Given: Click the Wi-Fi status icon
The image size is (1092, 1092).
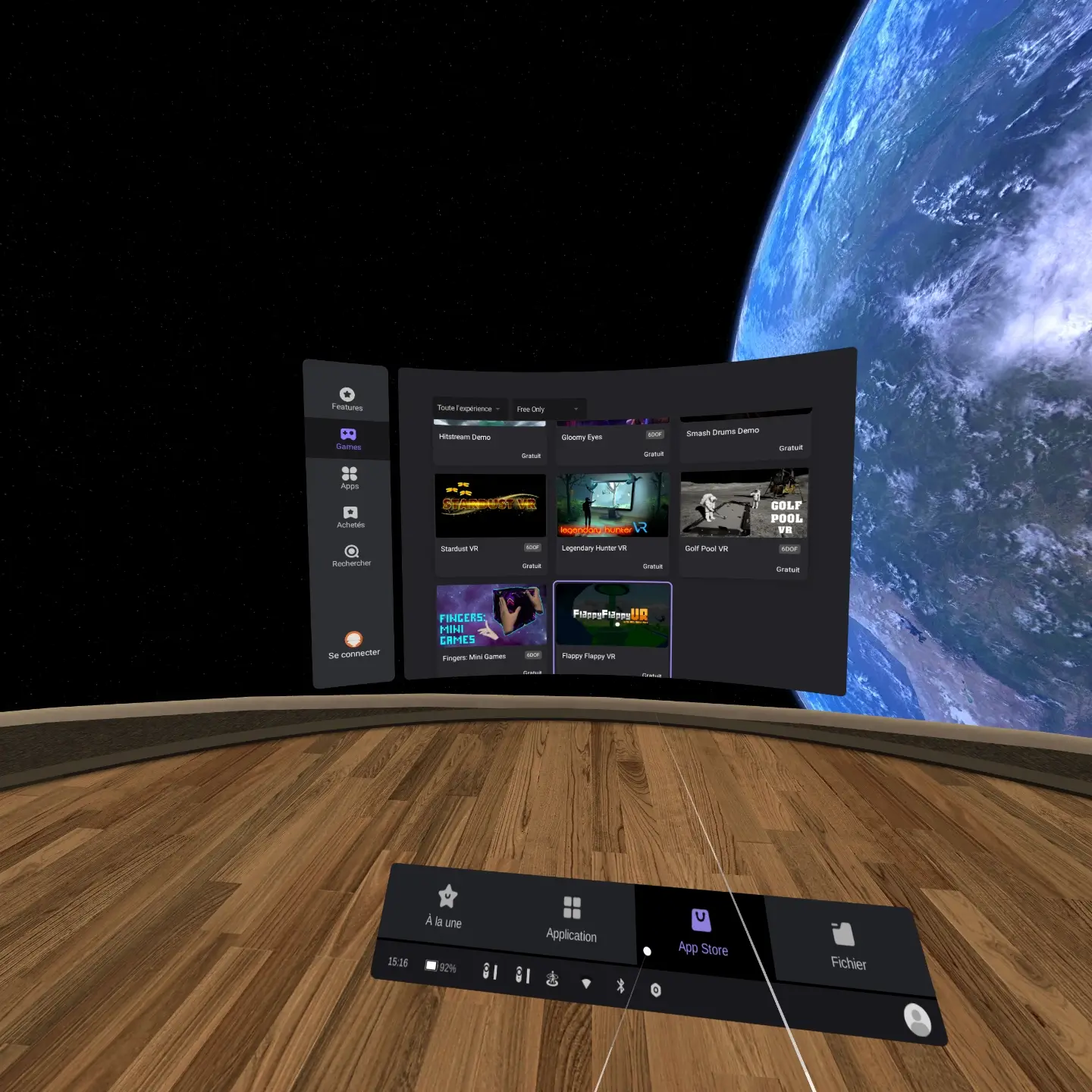Looking at the screenshot, I should [586, 984].
